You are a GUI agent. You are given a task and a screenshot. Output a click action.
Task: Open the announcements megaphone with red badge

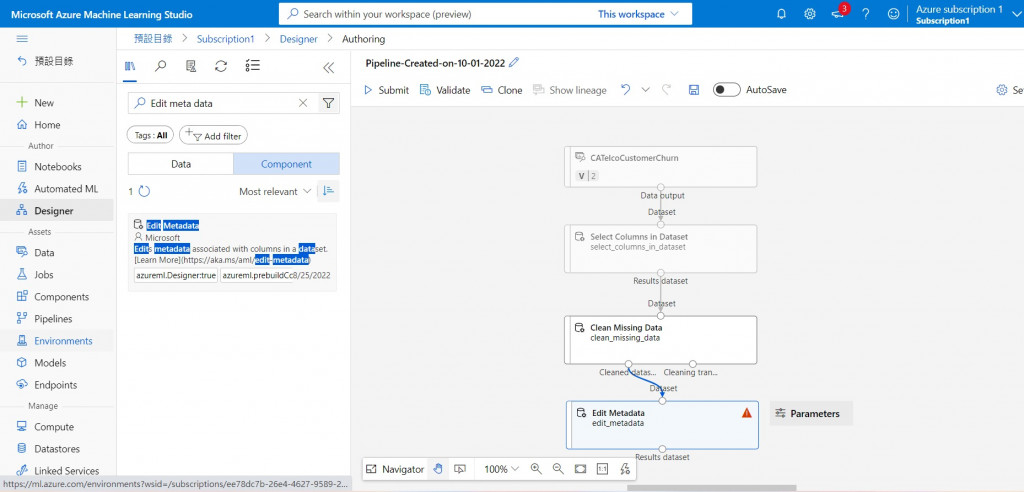click(839, 13)
